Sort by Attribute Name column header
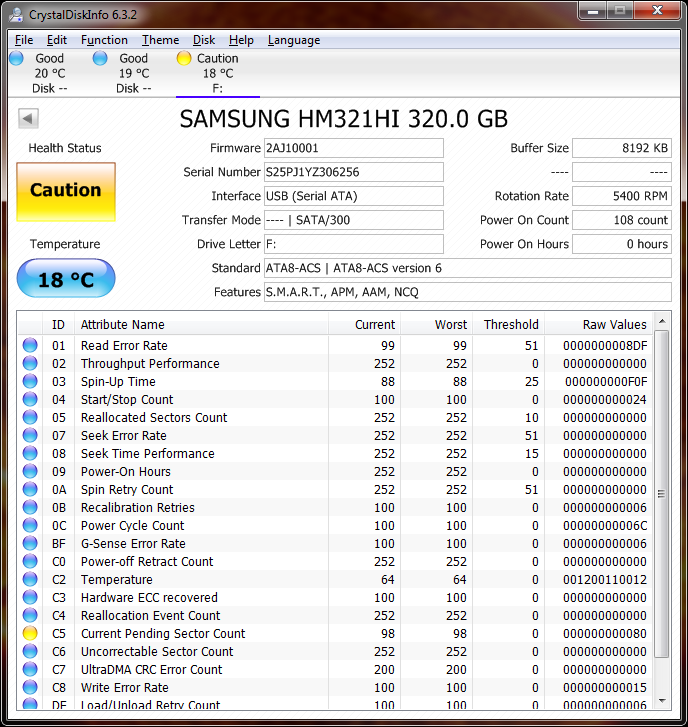Image resolution: width=688 pixels, height=727 pixels. click(201, 325)
